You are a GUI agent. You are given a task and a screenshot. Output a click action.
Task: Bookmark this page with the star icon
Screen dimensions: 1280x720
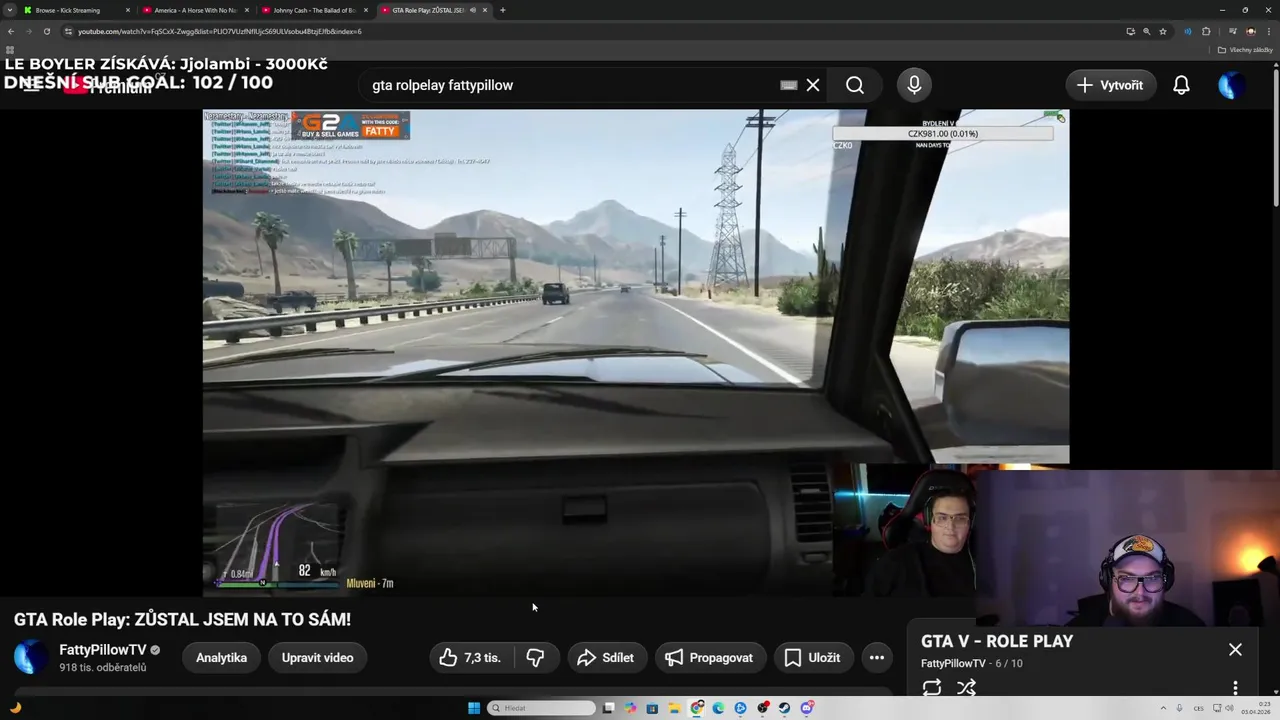(1162, 31)
